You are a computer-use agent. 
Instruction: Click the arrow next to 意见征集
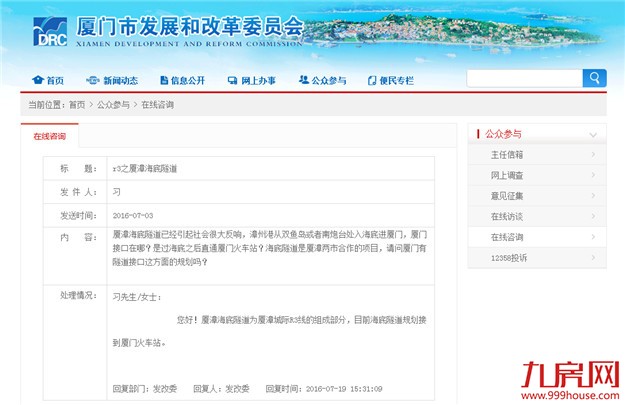click(594, 196)
